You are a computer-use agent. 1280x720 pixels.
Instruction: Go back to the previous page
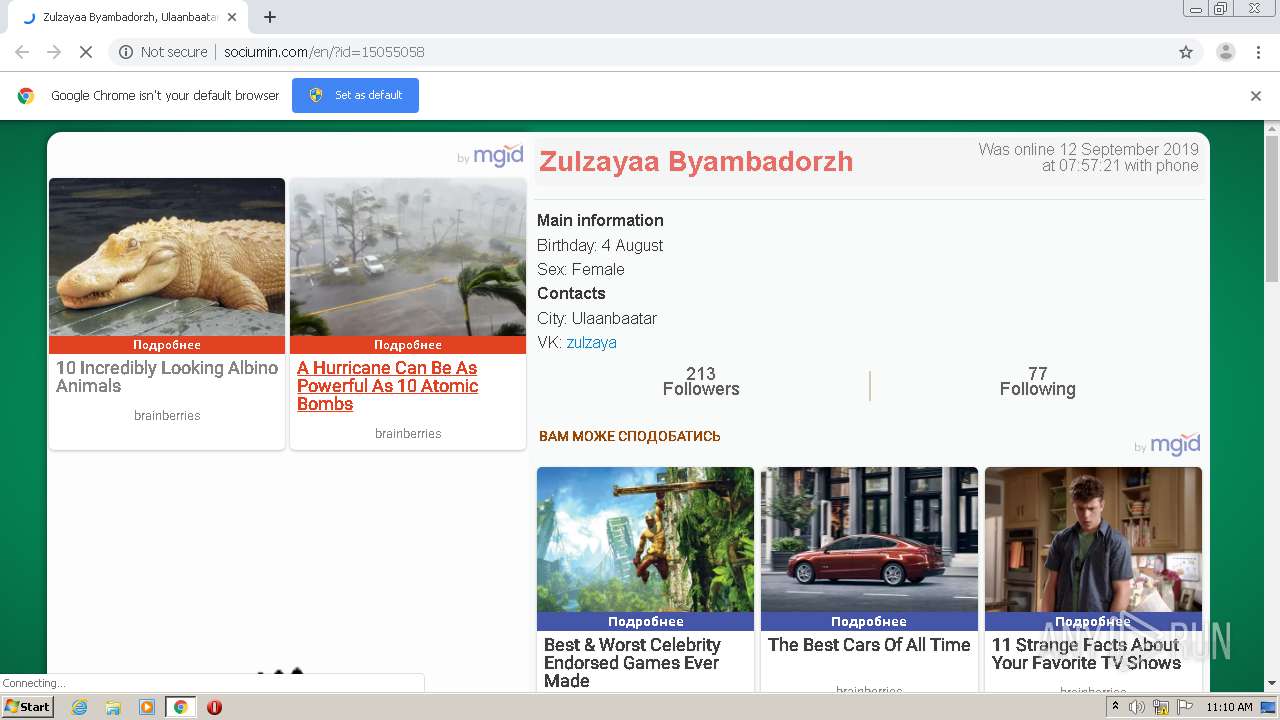pyautogui.click(x=22, y=52)
